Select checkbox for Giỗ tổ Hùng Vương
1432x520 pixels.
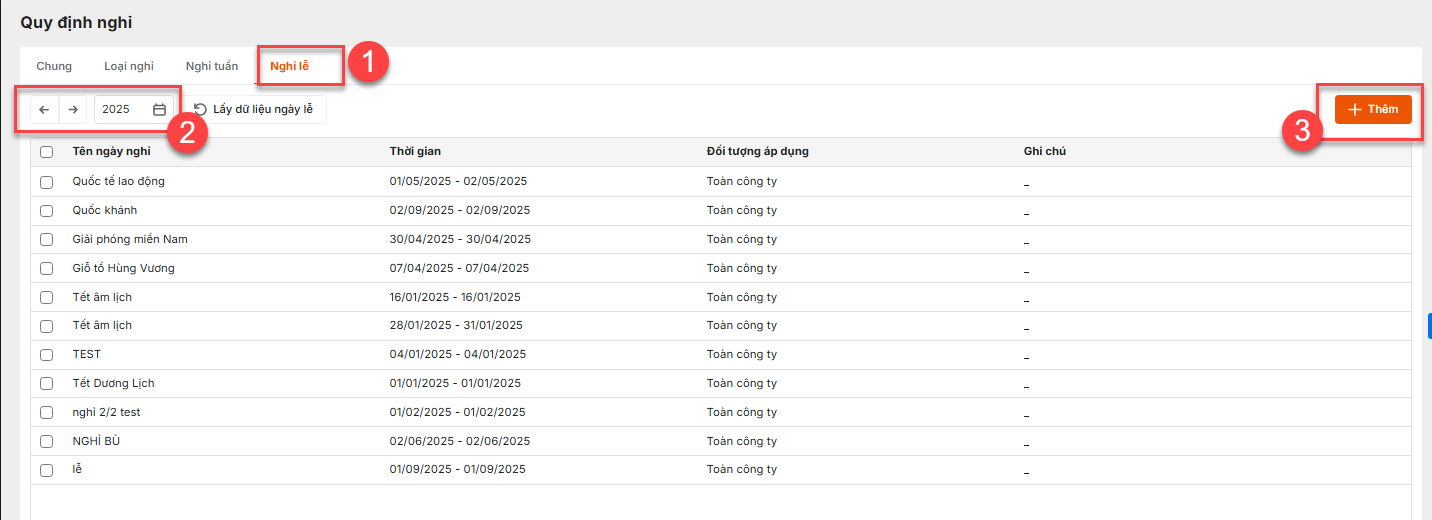tap(46, 269)
